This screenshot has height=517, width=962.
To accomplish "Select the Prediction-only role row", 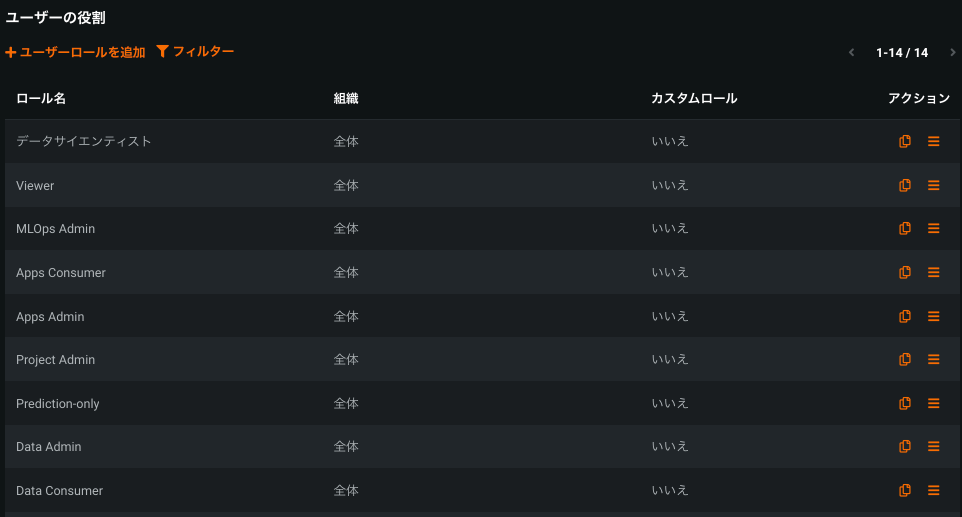I will [x=58, y=403].
